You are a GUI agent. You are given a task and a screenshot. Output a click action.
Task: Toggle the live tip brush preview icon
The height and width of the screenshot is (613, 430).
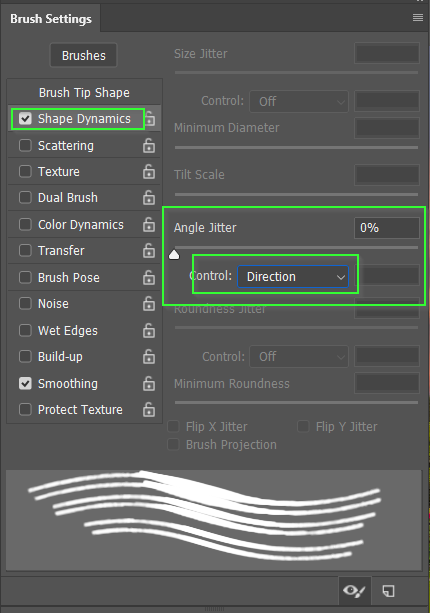coord(354,591)
